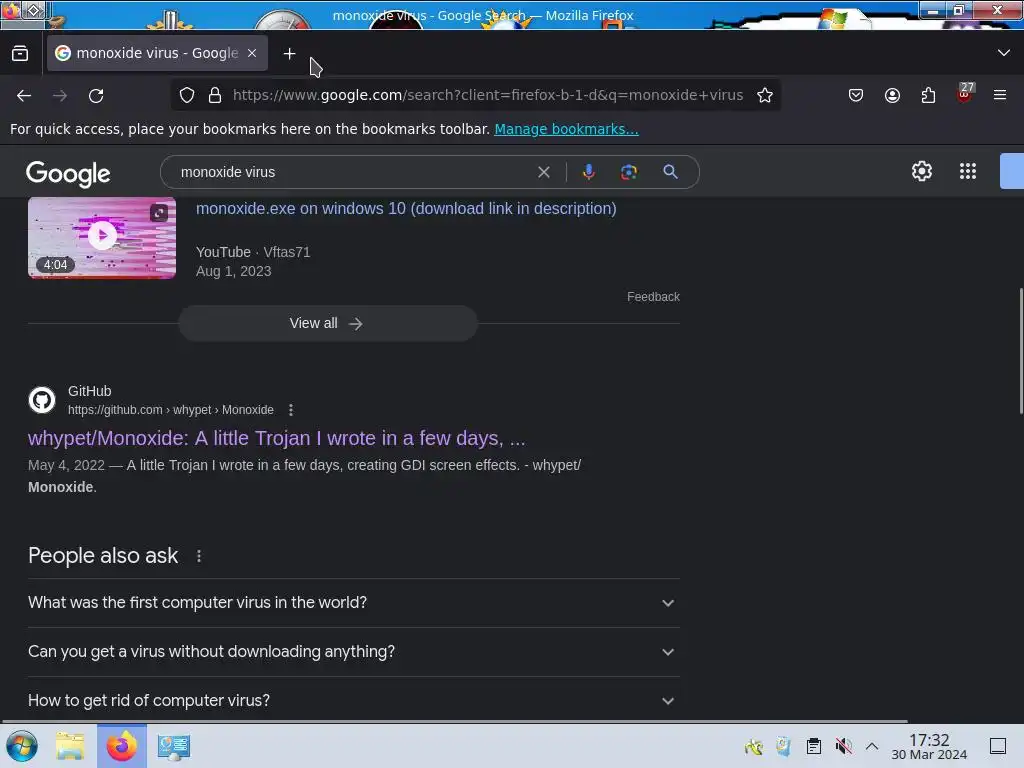
Task: Close the monoxide virus tab
Action: point(252,53)
